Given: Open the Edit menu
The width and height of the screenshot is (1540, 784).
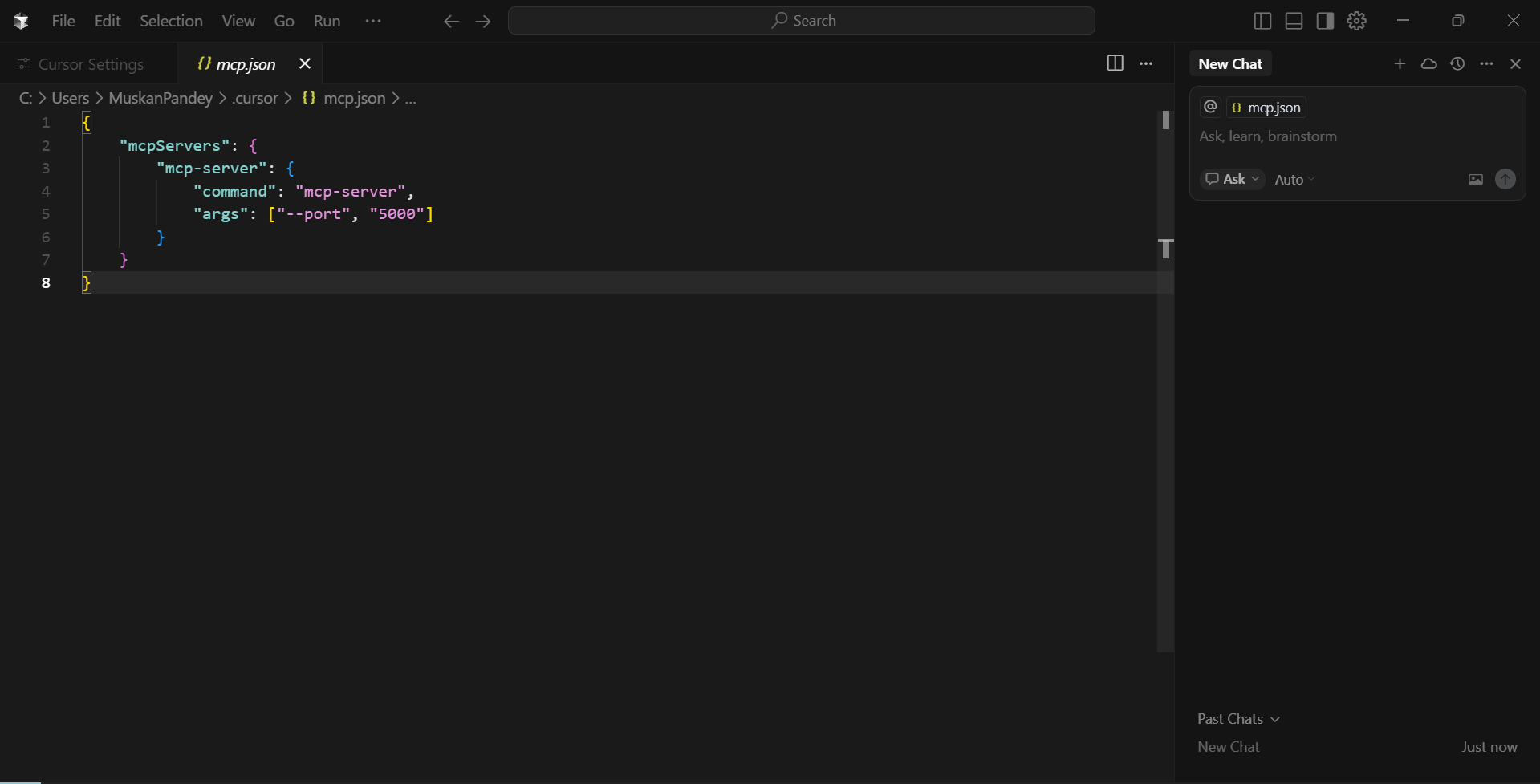Looking at the screenshot, I should pos(108,21).
